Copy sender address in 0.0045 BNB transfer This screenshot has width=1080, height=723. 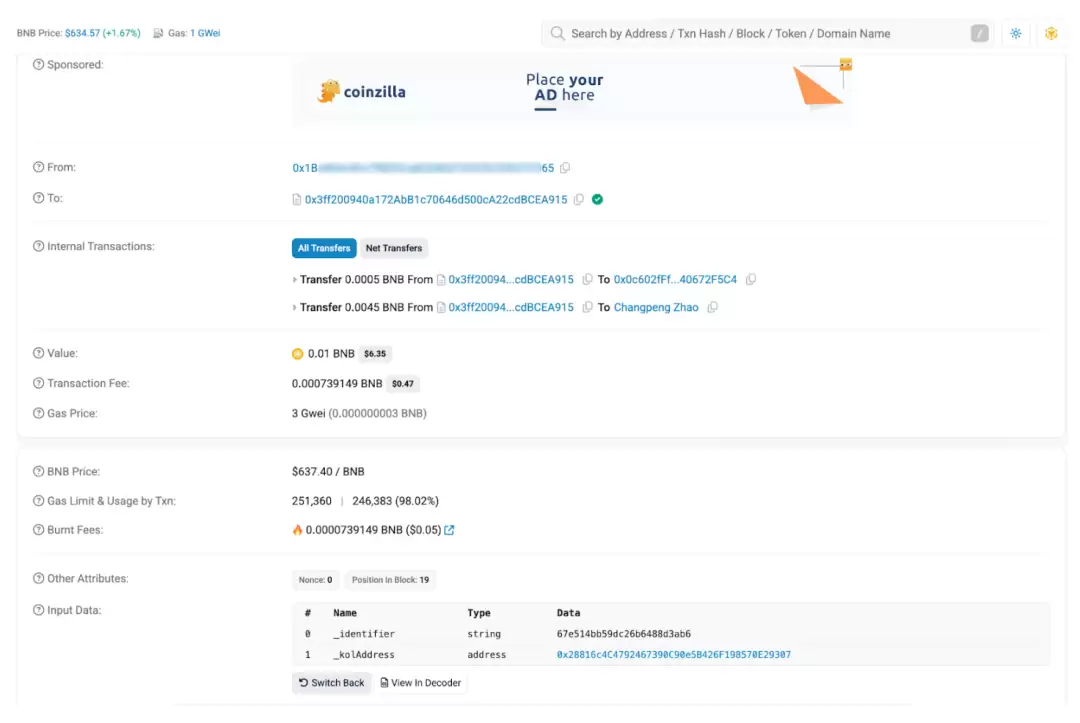coord(587,307)
